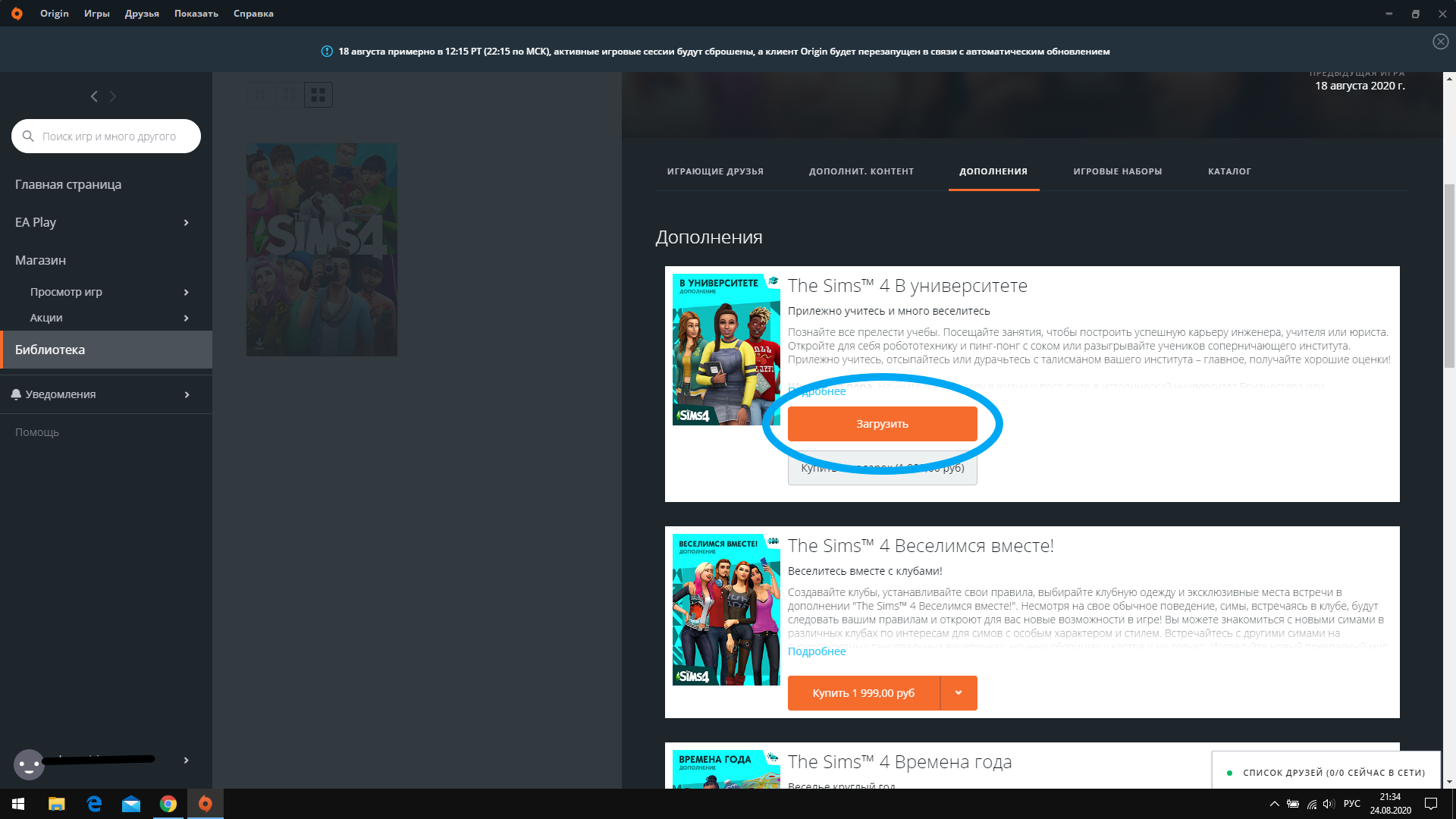
Task: Open The Sims 4 В университете title
Action: point(908,286)
